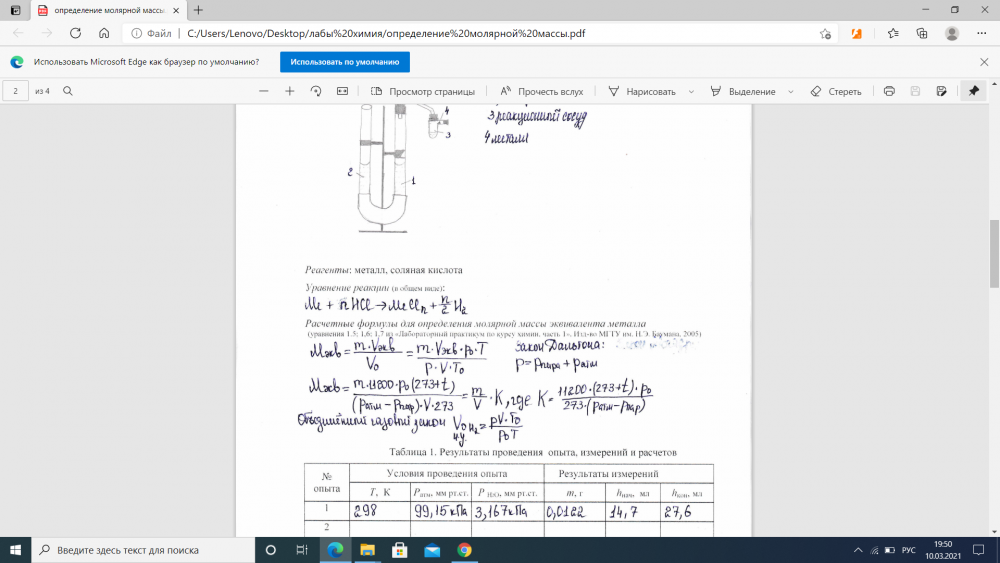Open the home page via house icon
The width and height of the screenshot is (1000, 563).
(104, 33)
